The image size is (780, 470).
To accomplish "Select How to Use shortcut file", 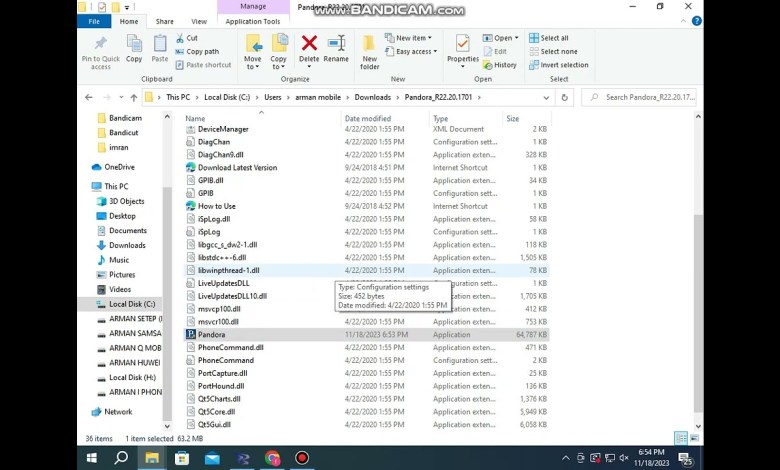I will pos(367,206).
